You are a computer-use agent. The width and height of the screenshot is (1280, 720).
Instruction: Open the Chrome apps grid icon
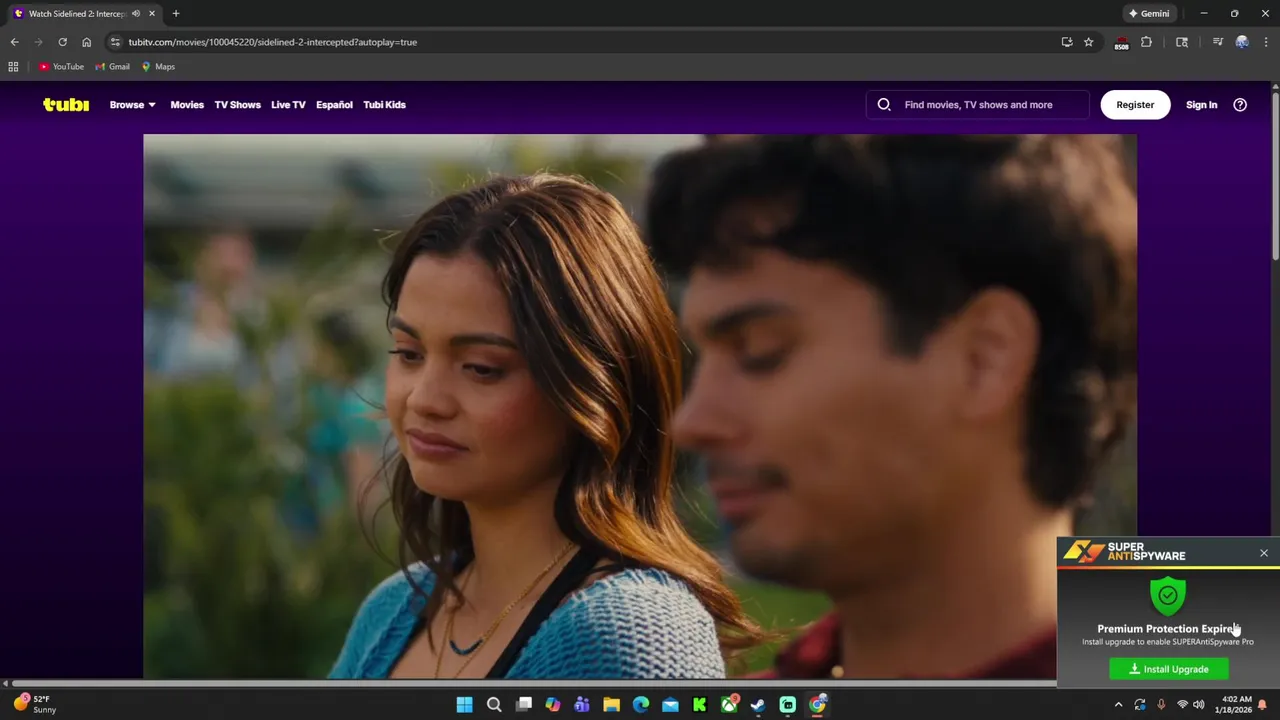[x=13, y=67]
